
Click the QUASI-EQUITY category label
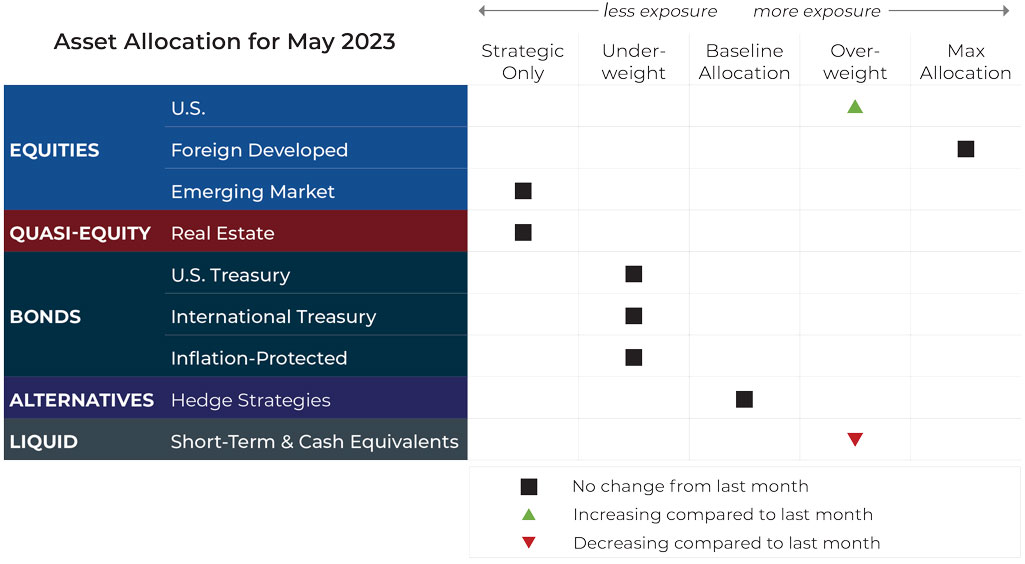pos(80,233)
